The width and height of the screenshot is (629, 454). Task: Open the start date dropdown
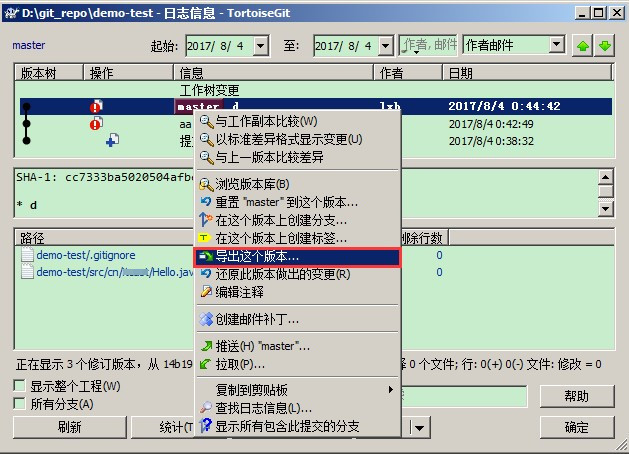pos(261,46)
